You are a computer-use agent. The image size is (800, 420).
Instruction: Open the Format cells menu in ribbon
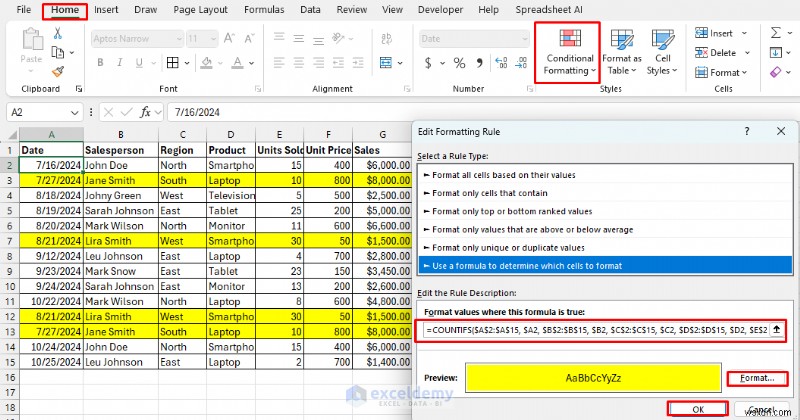point(720,72)
